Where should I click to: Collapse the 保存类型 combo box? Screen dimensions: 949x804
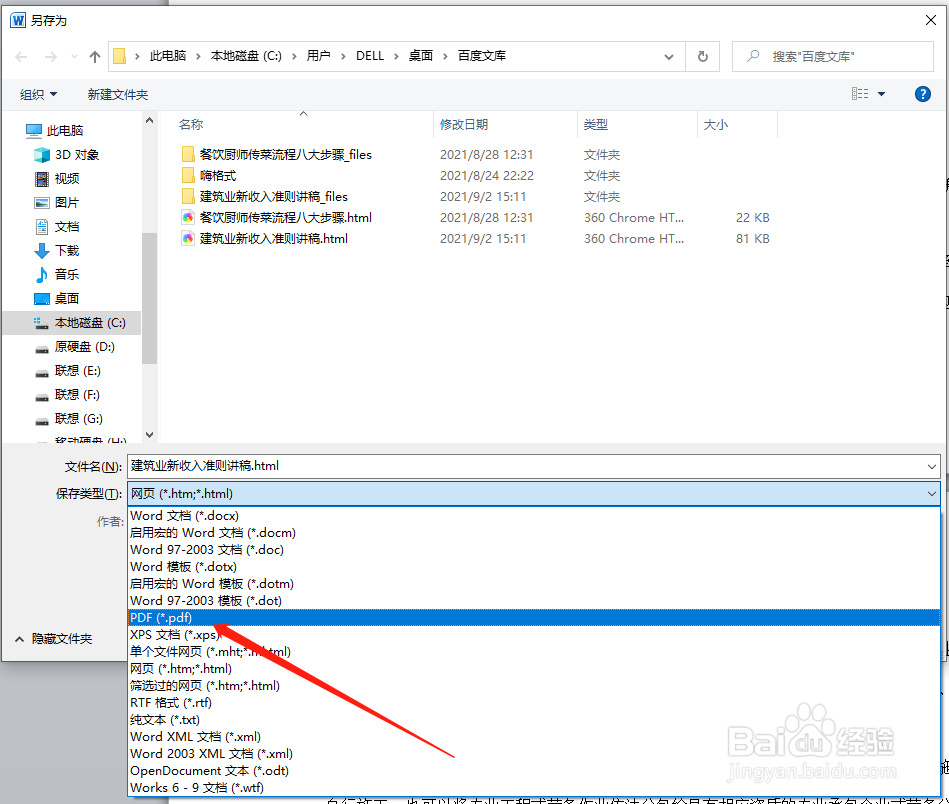(x=931, y=494)
